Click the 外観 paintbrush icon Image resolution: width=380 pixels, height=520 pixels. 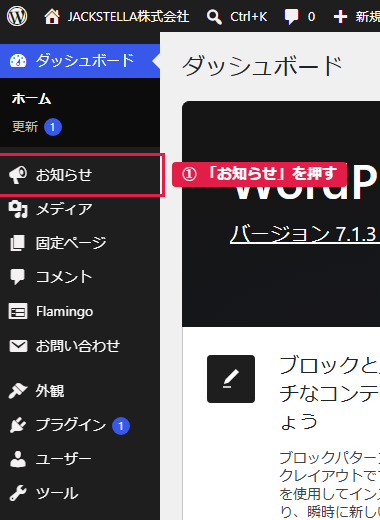click(x=18, y=391)
